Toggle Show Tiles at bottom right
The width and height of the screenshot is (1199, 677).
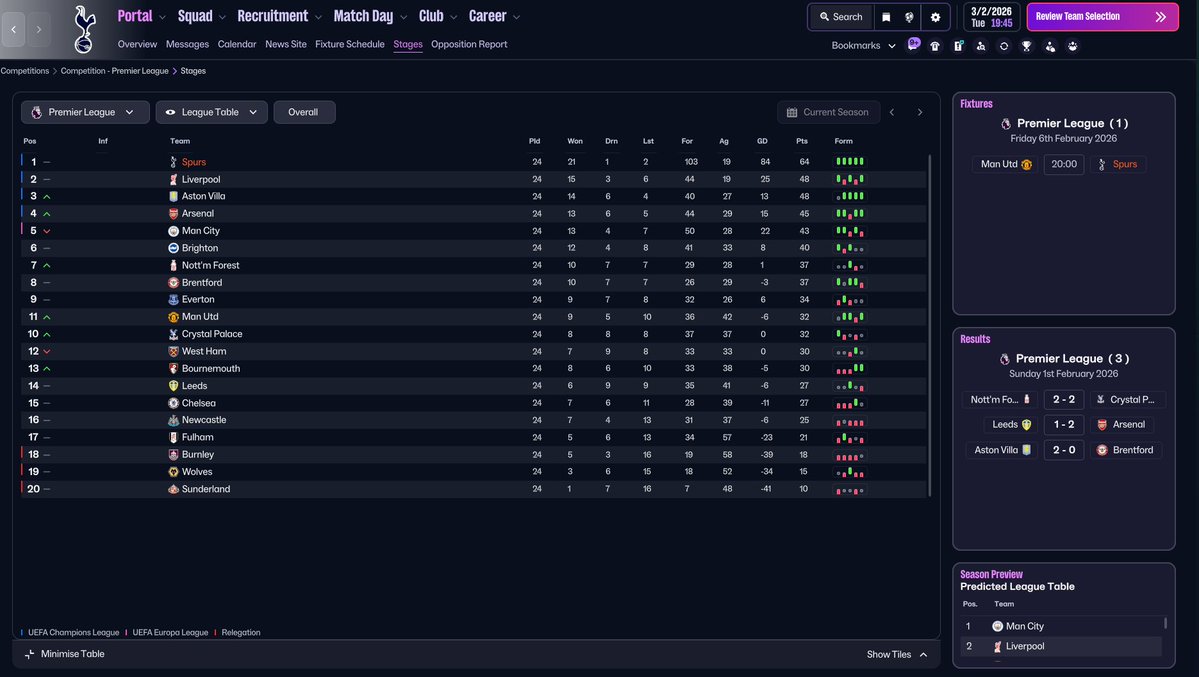pos(897,655)
